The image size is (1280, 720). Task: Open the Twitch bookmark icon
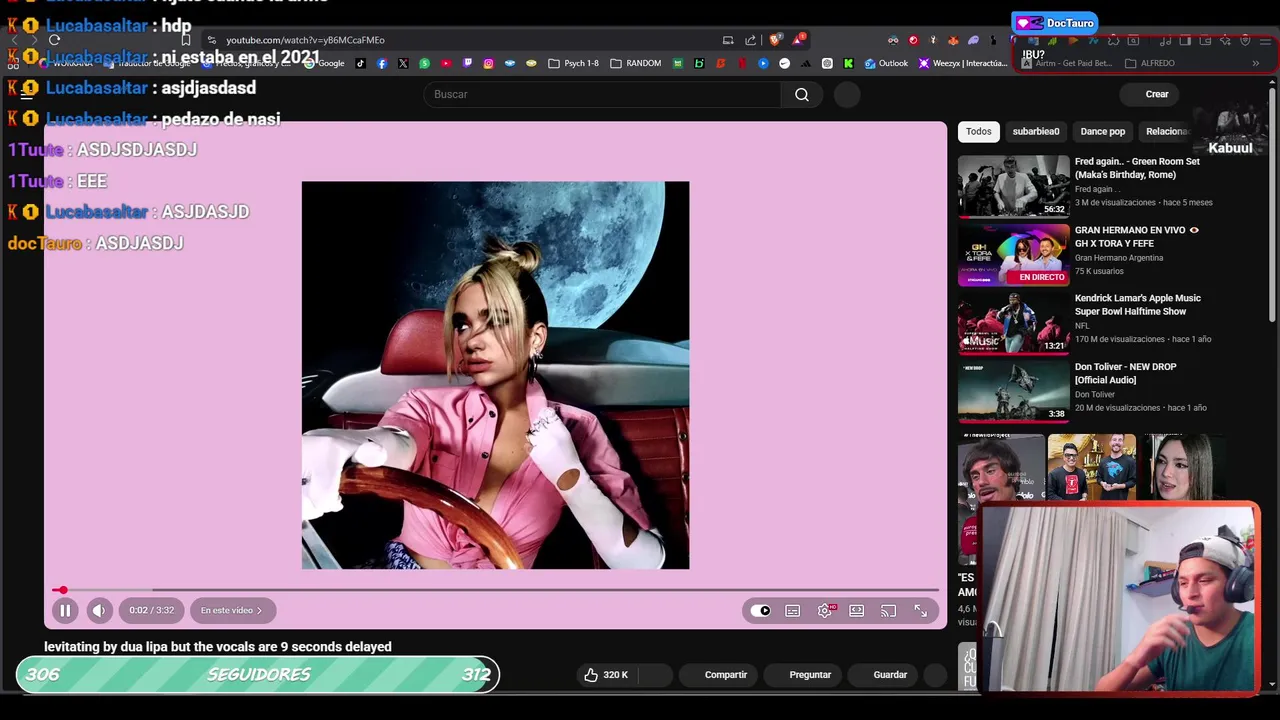coord(467,63)
